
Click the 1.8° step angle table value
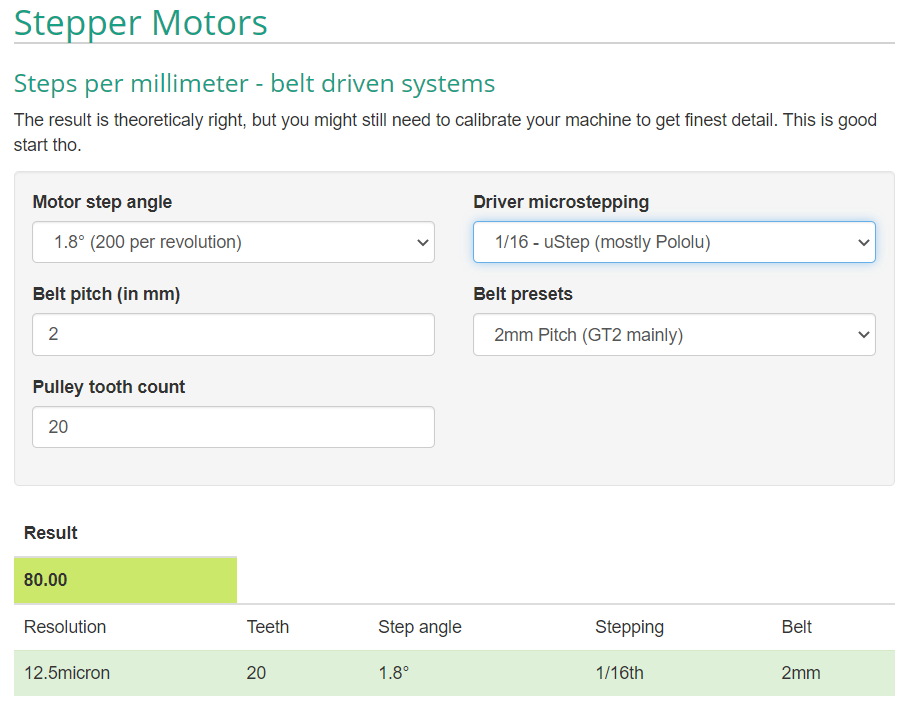394,673
